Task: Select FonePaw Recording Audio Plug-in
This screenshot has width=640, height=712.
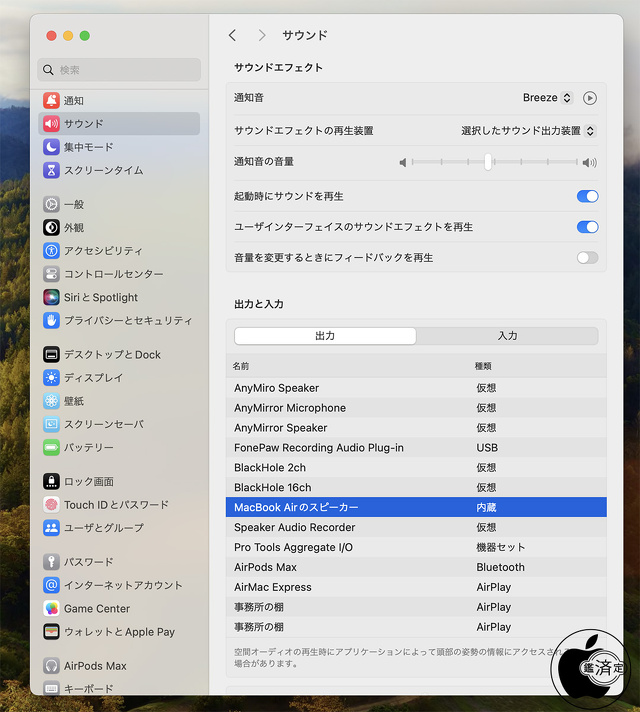Action: (416, 448)
